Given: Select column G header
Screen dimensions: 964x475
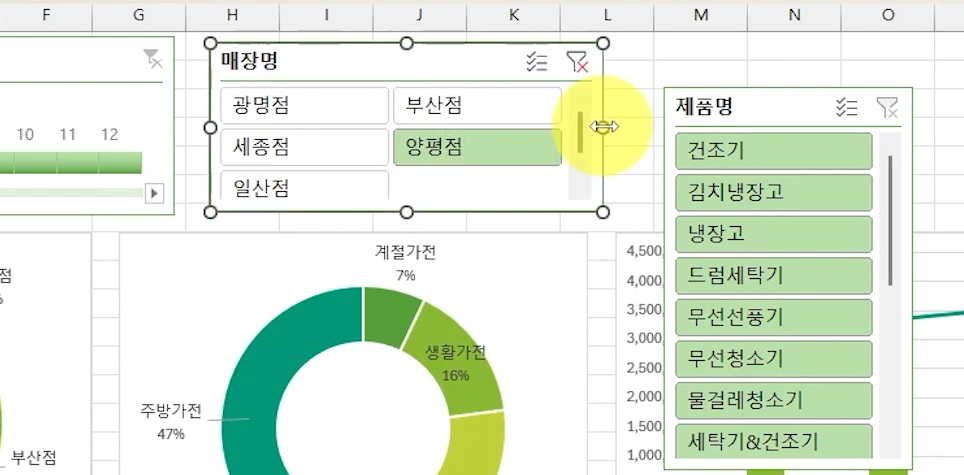Looking at the screenshot, I should point(139,15).
